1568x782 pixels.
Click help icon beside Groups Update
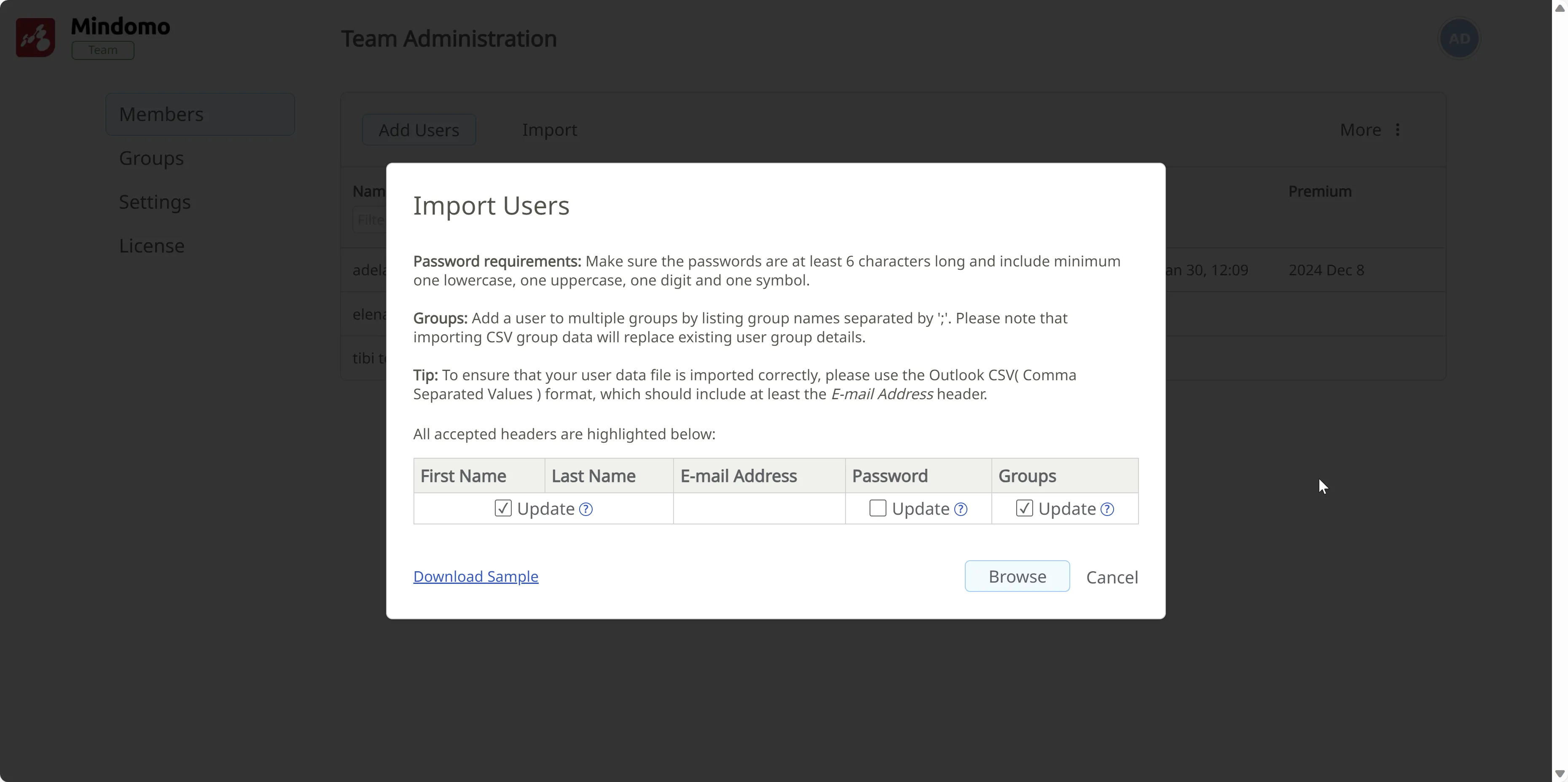(x=1107, y=509)
